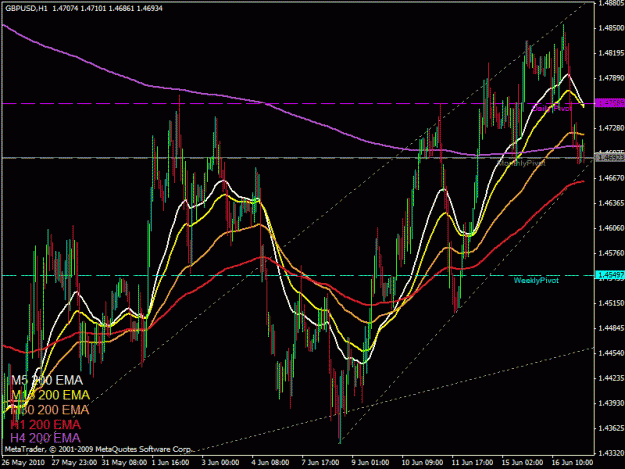
Task: Click the '15 Jun 02:00' time axis label
Action: click(522, 463)
